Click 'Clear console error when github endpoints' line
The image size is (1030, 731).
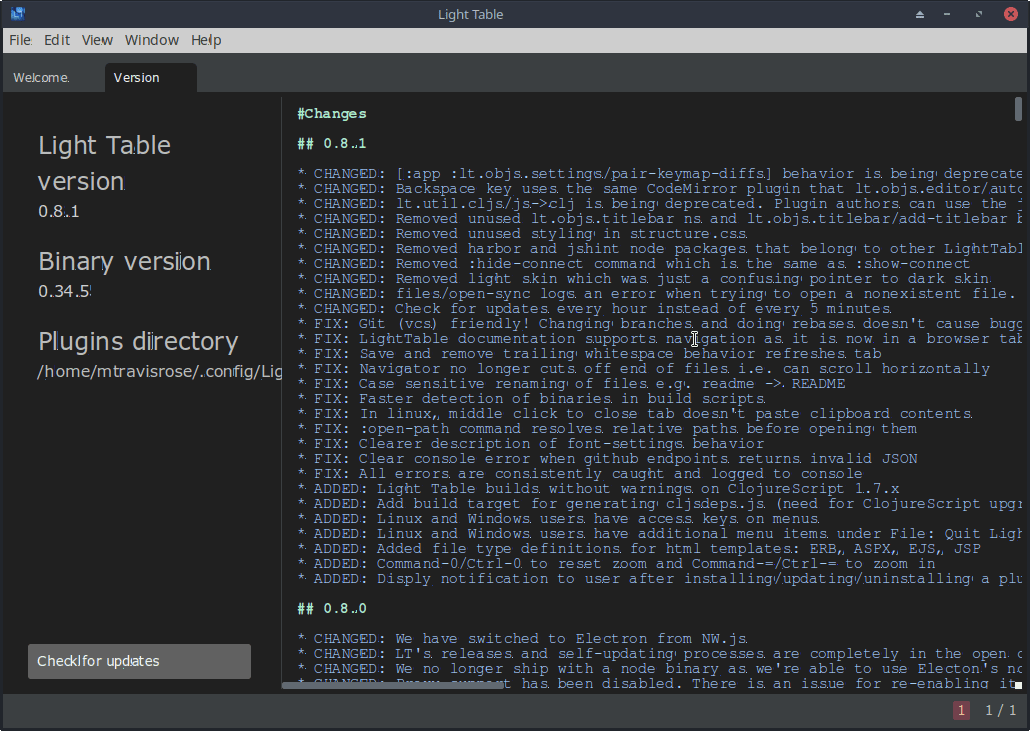[x=608, y=459]
